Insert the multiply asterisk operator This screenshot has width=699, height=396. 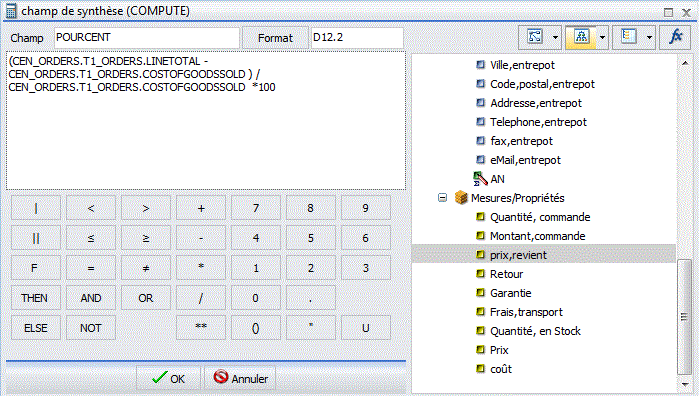pyautogui.click(x=201, y=268)
